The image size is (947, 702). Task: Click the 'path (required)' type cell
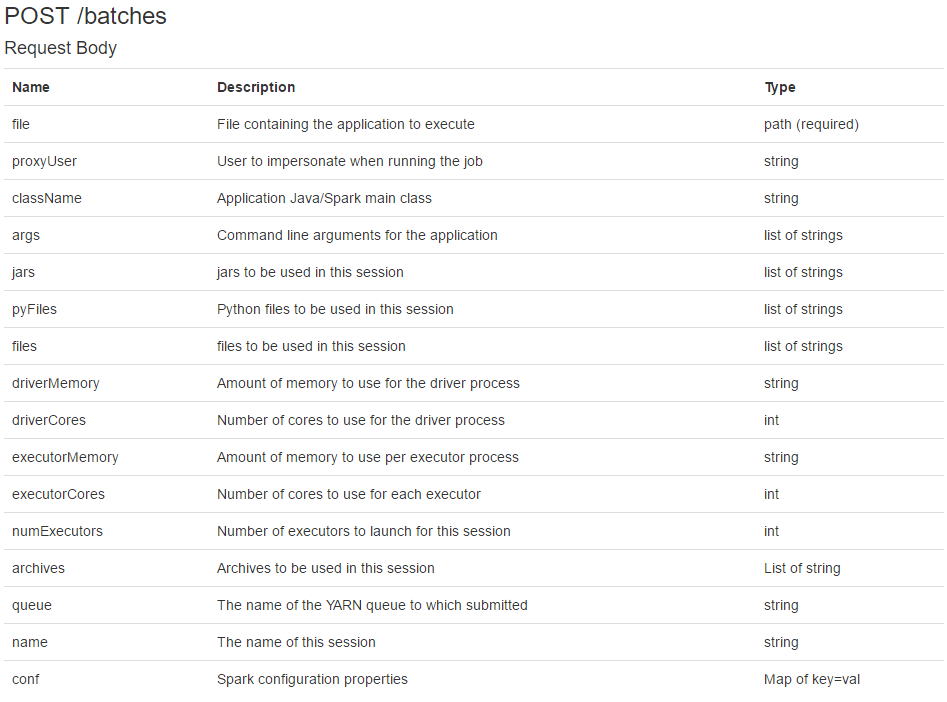[811, 124]
